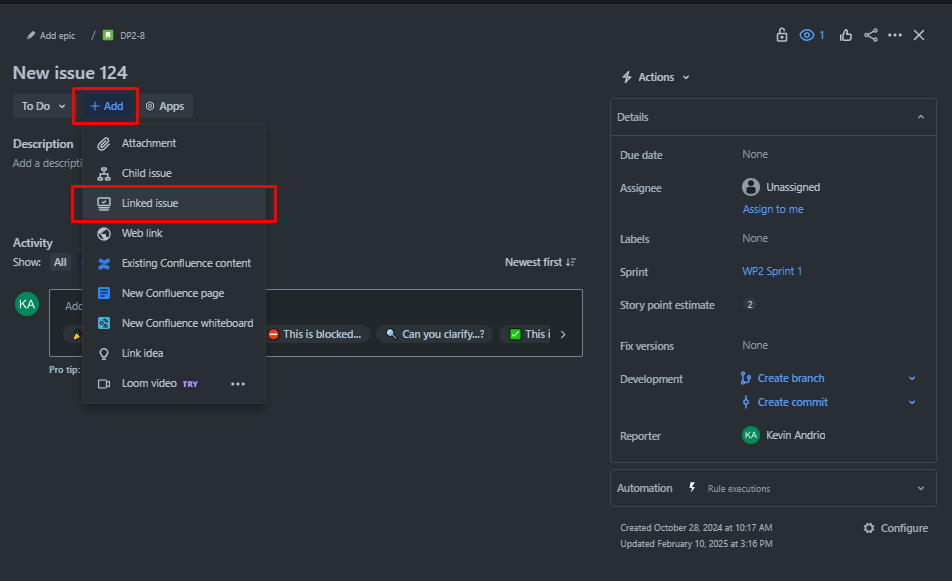Screen dimensions: 952x581
Task: Open the Actions dropdown
Action: [x=656, y=77]
